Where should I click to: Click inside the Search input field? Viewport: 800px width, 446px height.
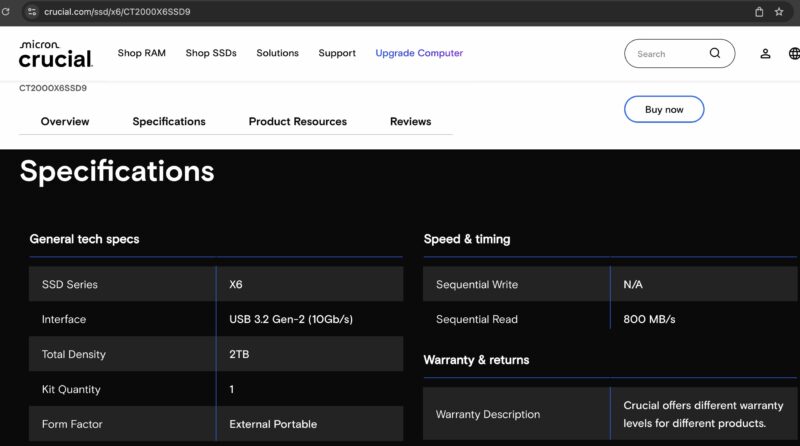[x=665, y=54]
